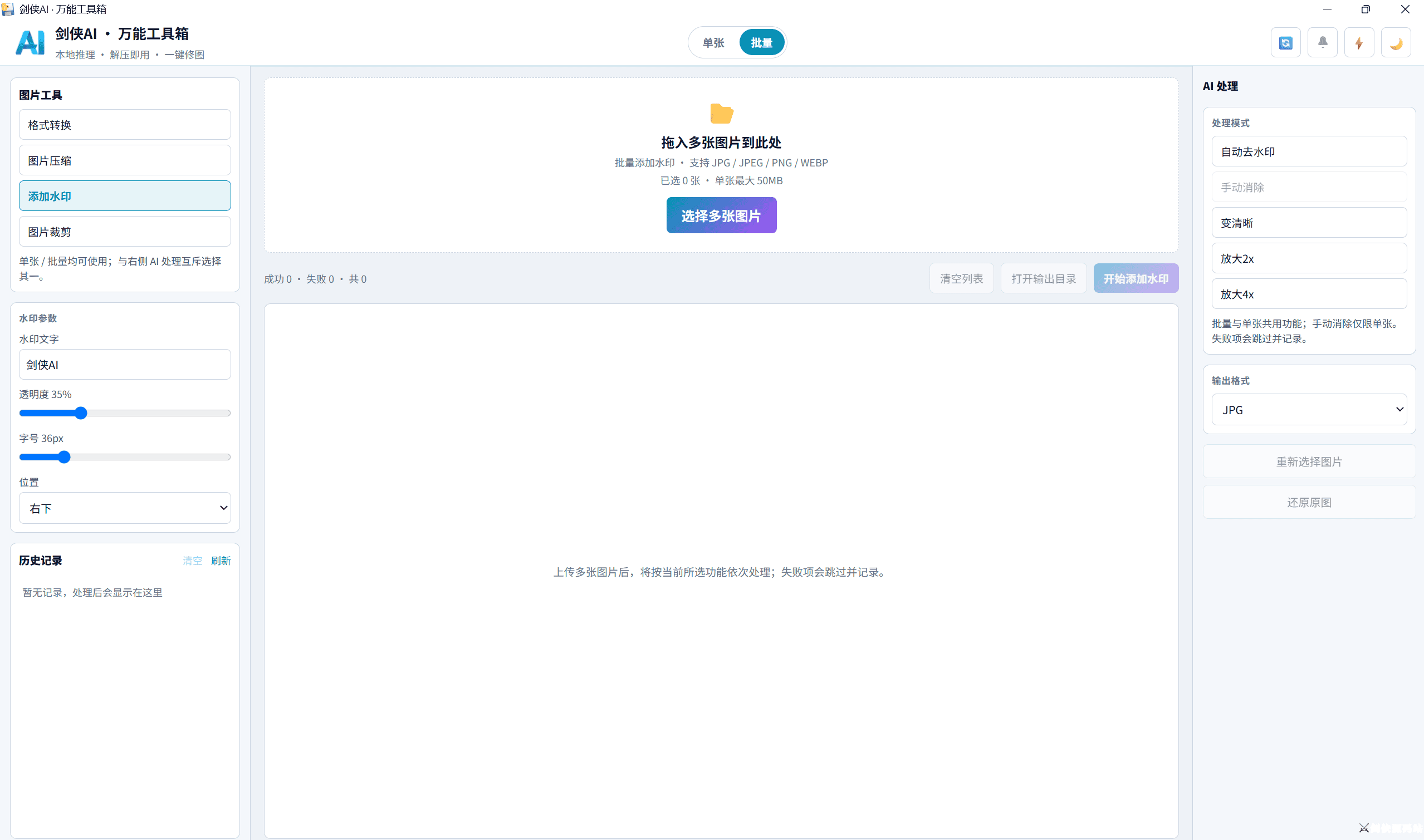Open the notification bell icon
Screen dimensions: 1424x840
click(x=1322, y=42)
